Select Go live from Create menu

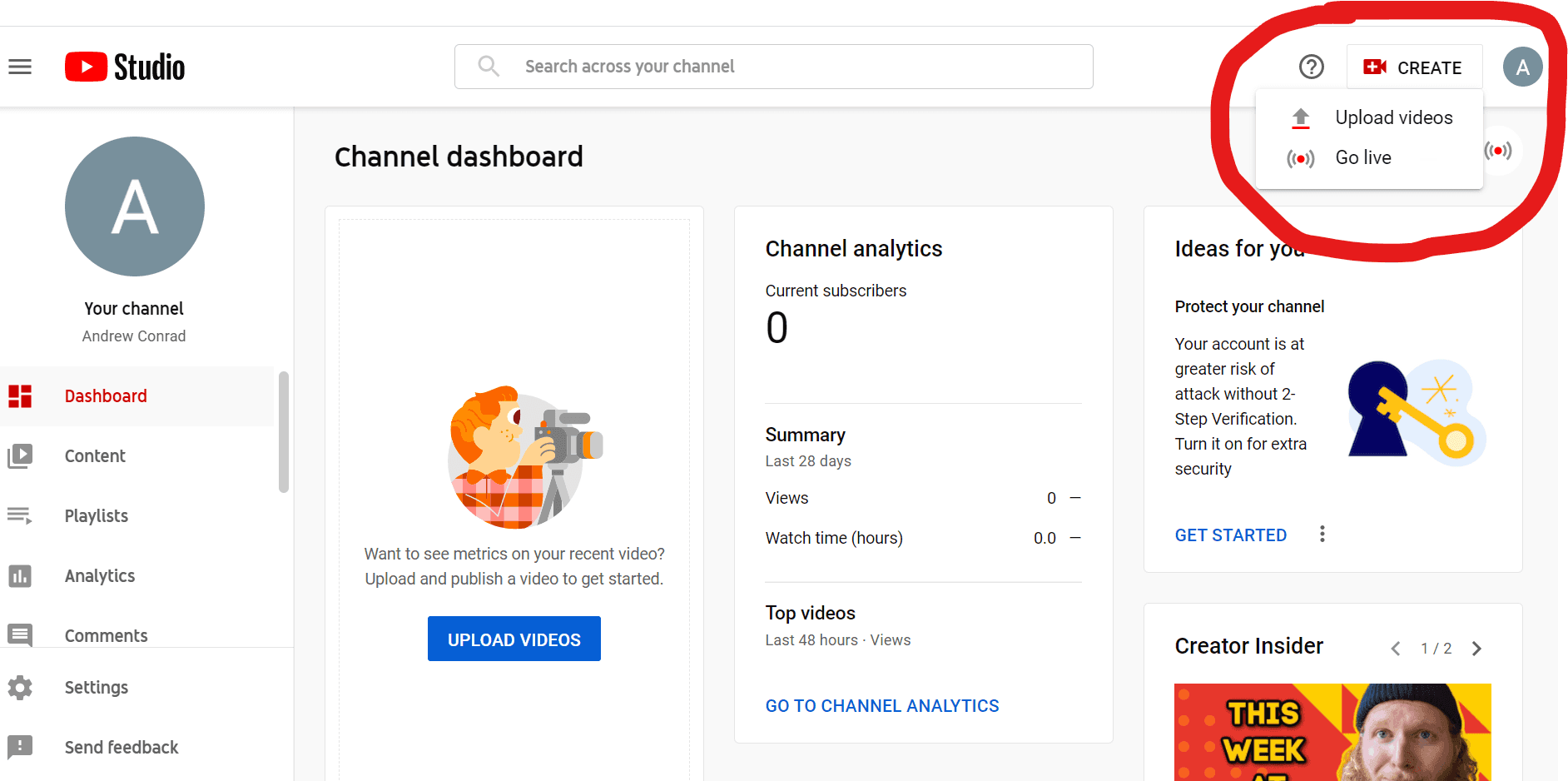[1362, 158]
